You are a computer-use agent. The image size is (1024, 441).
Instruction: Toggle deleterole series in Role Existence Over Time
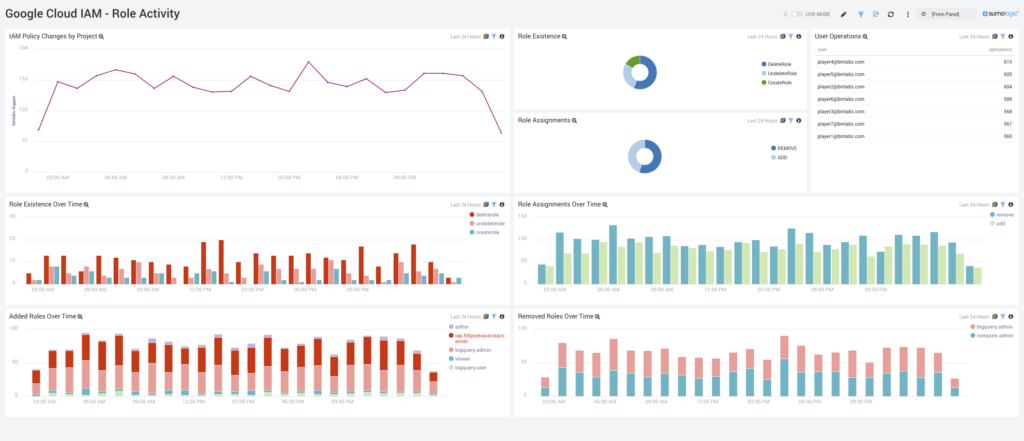[x=484, y=214]
